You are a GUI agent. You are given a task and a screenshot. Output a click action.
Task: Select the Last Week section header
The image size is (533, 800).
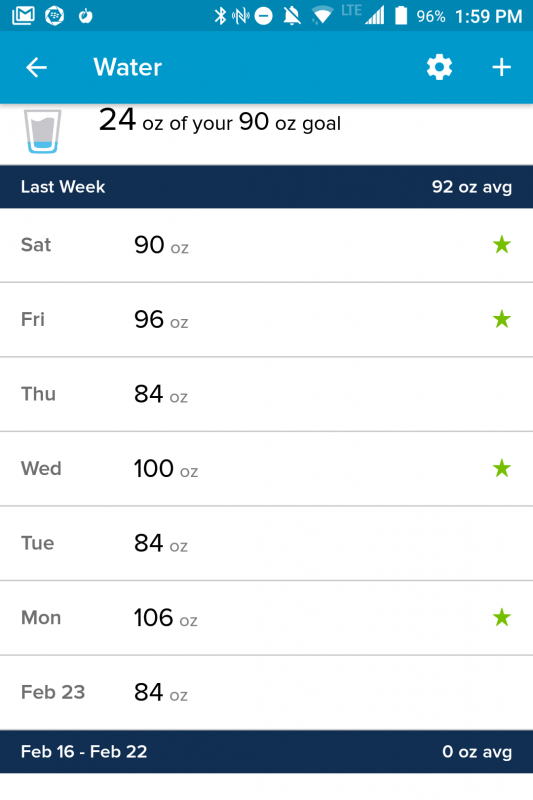coord(266,187)
